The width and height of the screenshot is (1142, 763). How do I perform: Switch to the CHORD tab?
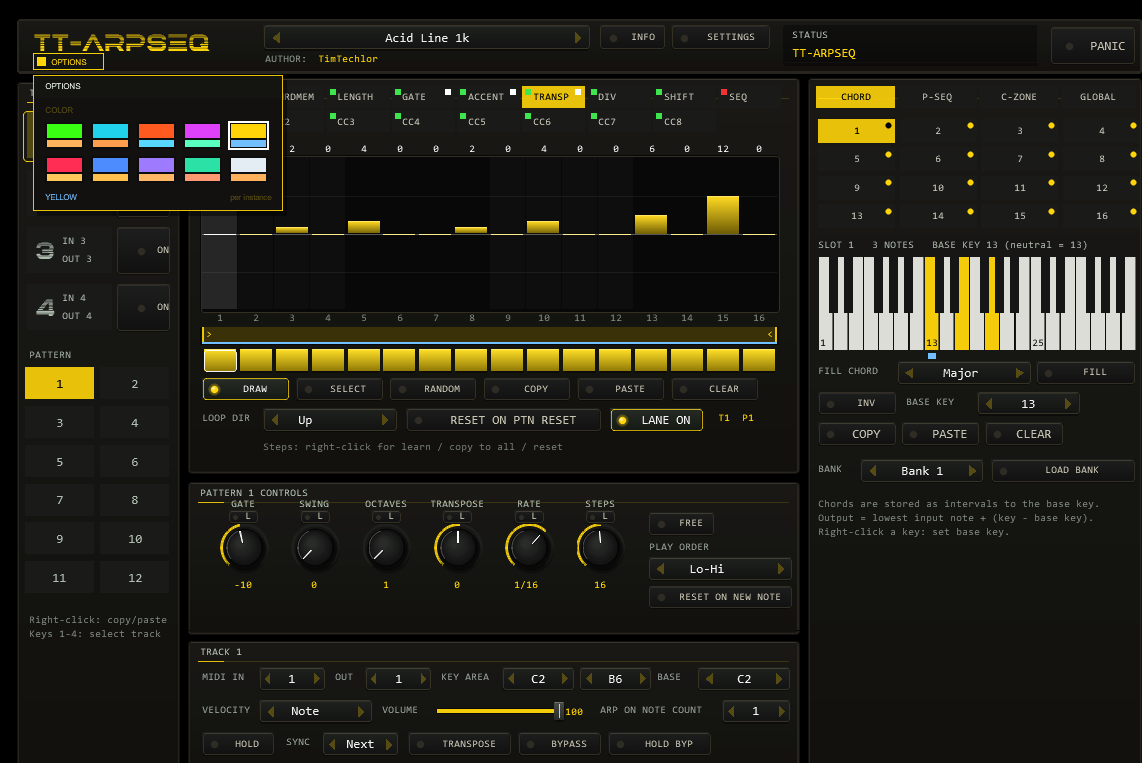[x=856, y=97]
